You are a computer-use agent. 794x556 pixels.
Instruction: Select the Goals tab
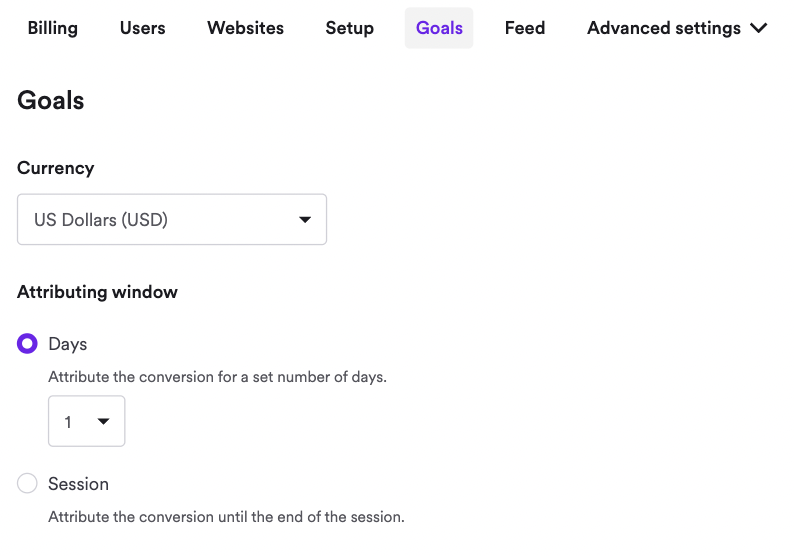click(439, 28)
